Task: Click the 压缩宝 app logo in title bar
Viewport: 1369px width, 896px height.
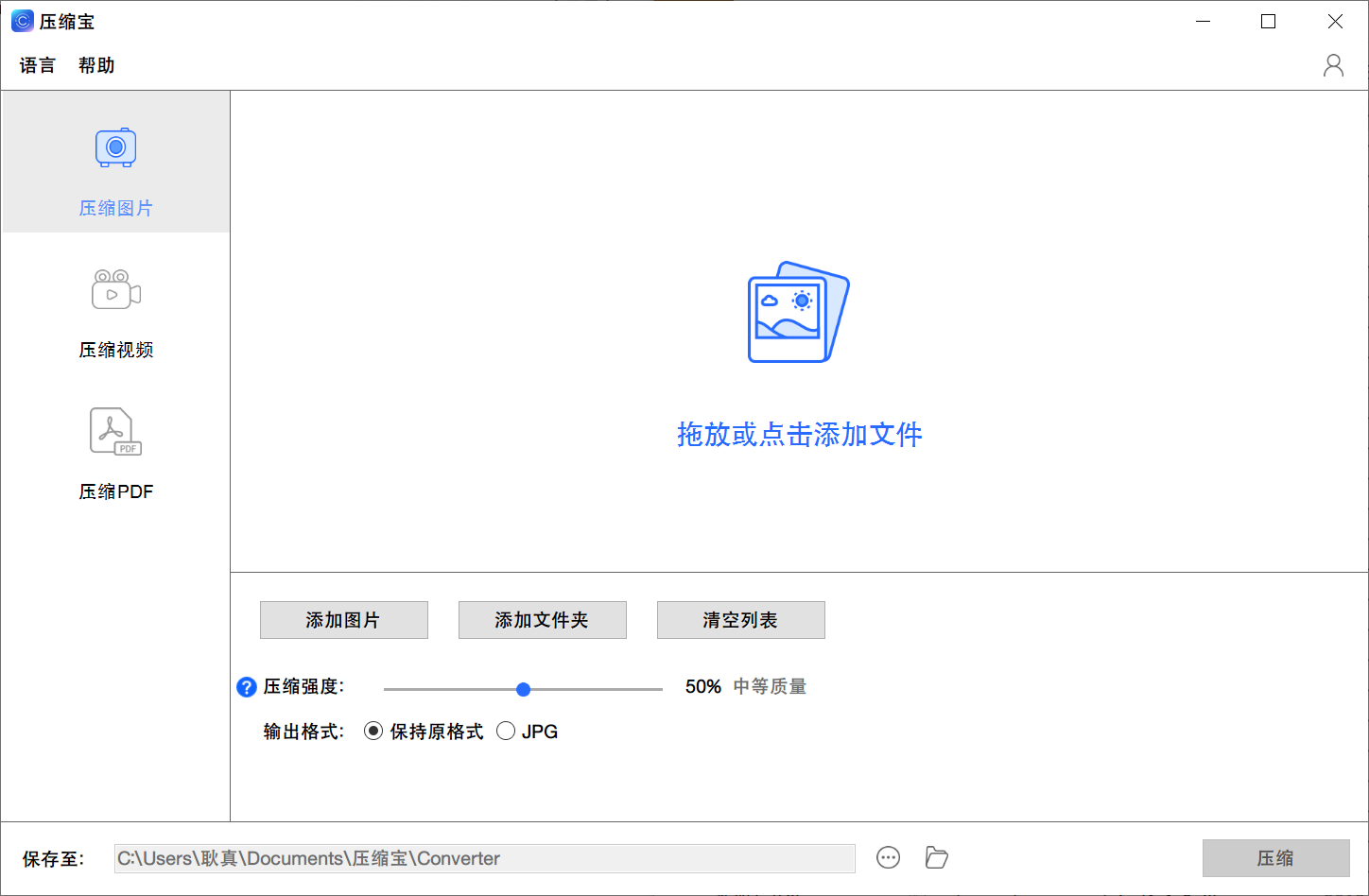Action: pos(22,20)
